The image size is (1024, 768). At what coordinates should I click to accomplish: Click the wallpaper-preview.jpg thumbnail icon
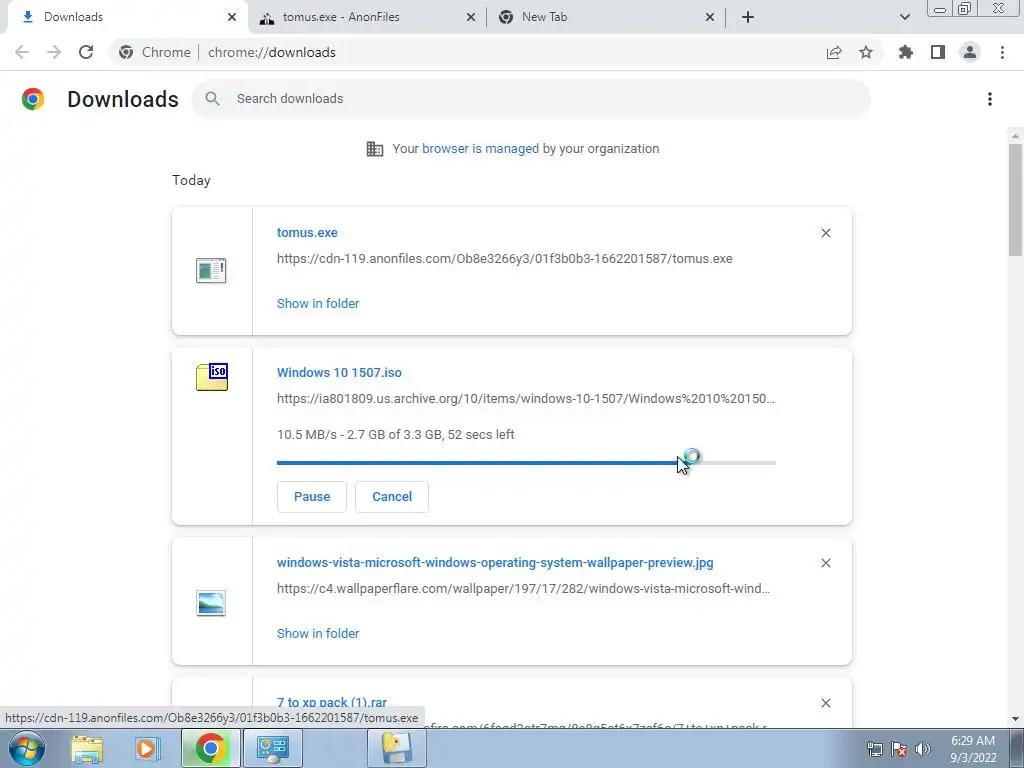(211, 603)
